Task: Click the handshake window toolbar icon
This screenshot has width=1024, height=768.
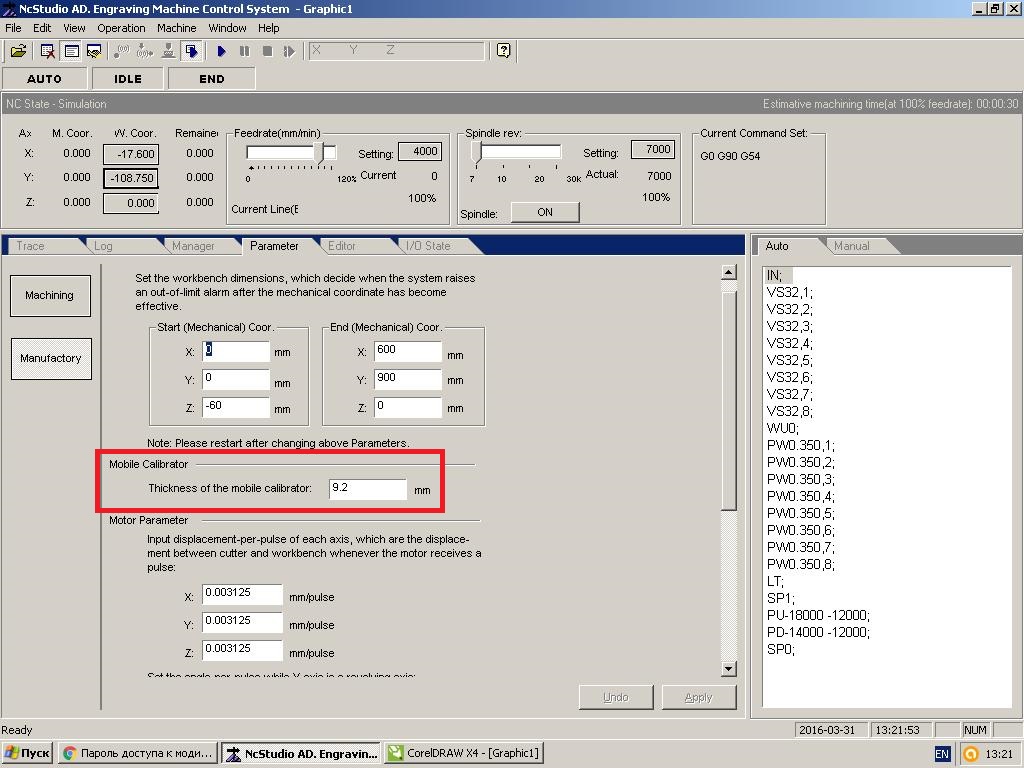Action: point(95,51)
